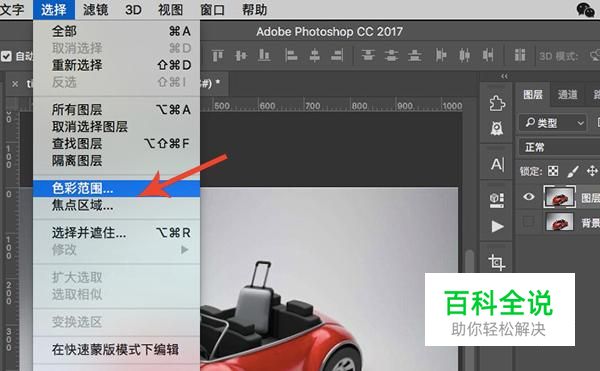Align vertical centers icon in options bar
This screenshot has width=600, height=371.
(241, 56)
